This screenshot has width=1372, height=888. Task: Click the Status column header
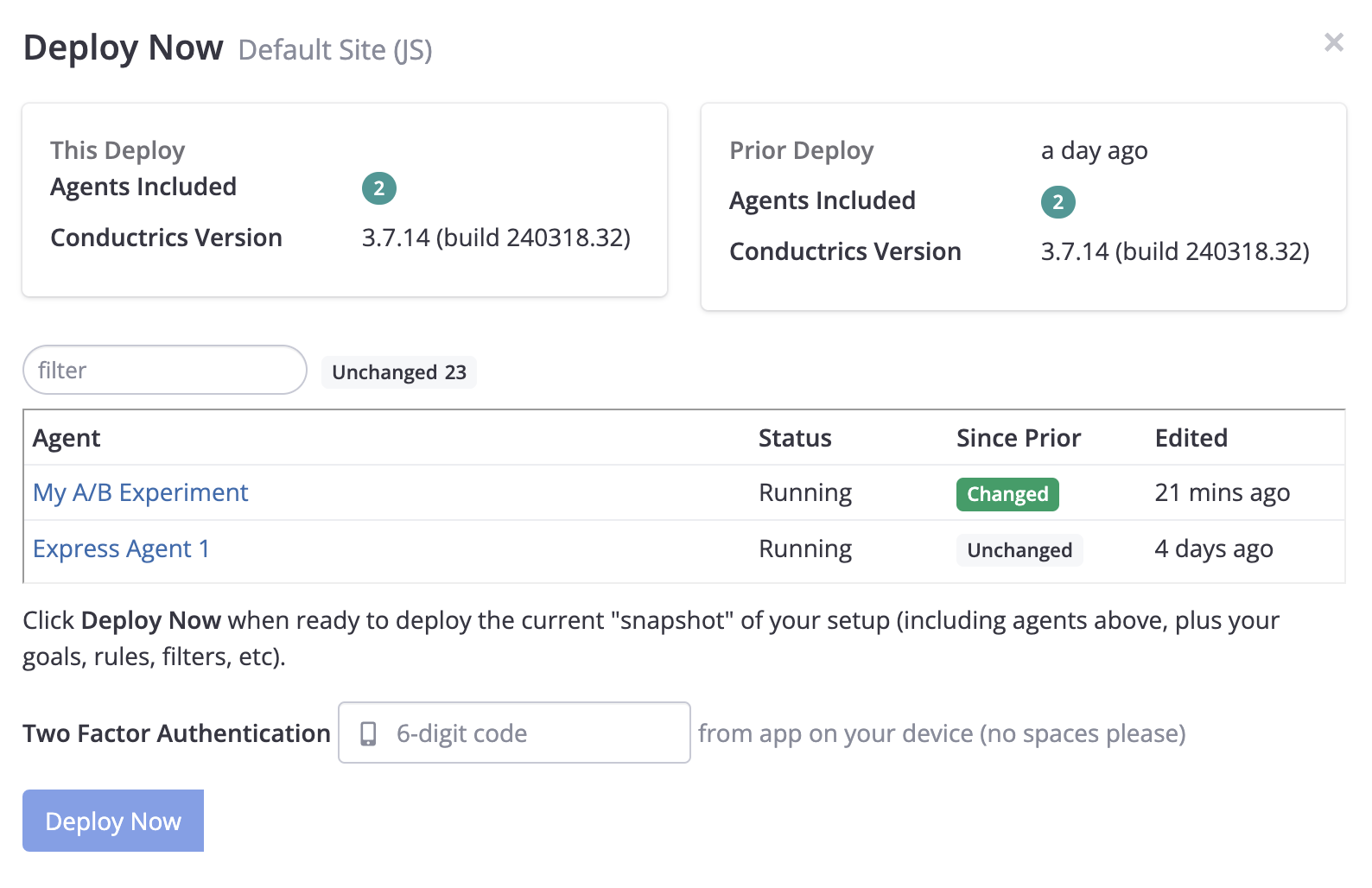pos(794,439)
